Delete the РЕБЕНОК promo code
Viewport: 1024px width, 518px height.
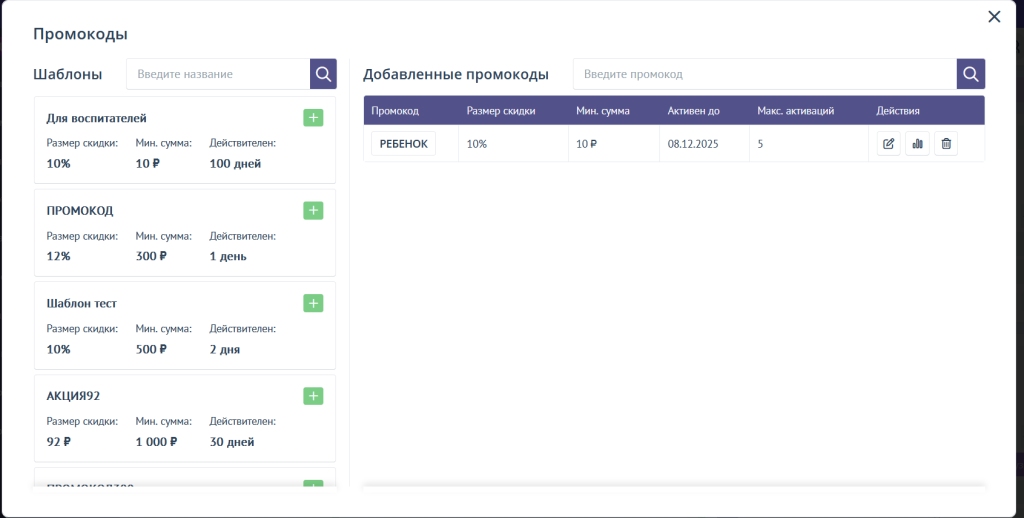(946, 144)
